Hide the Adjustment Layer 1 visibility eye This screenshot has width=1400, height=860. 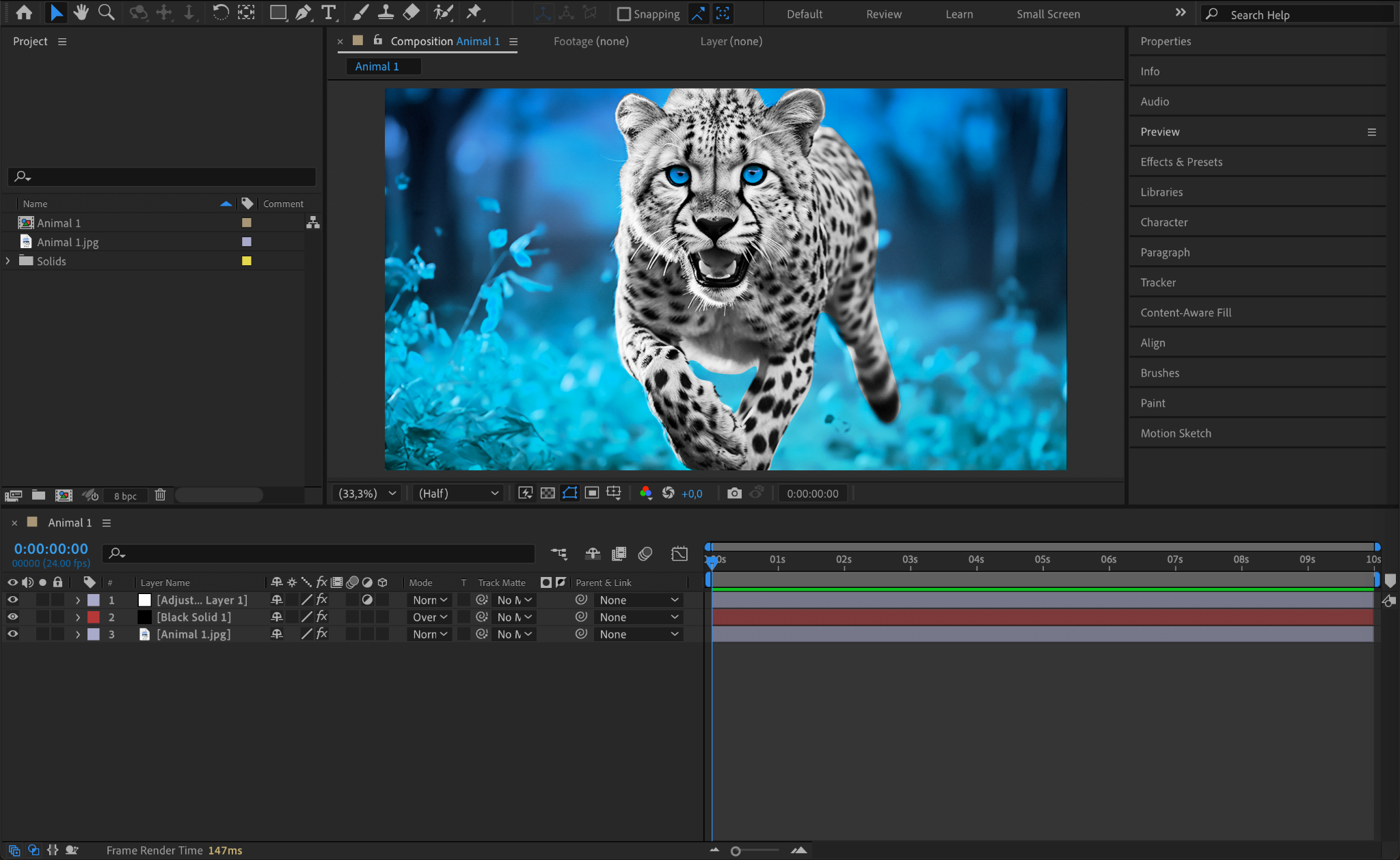click(x=12, y=600)
